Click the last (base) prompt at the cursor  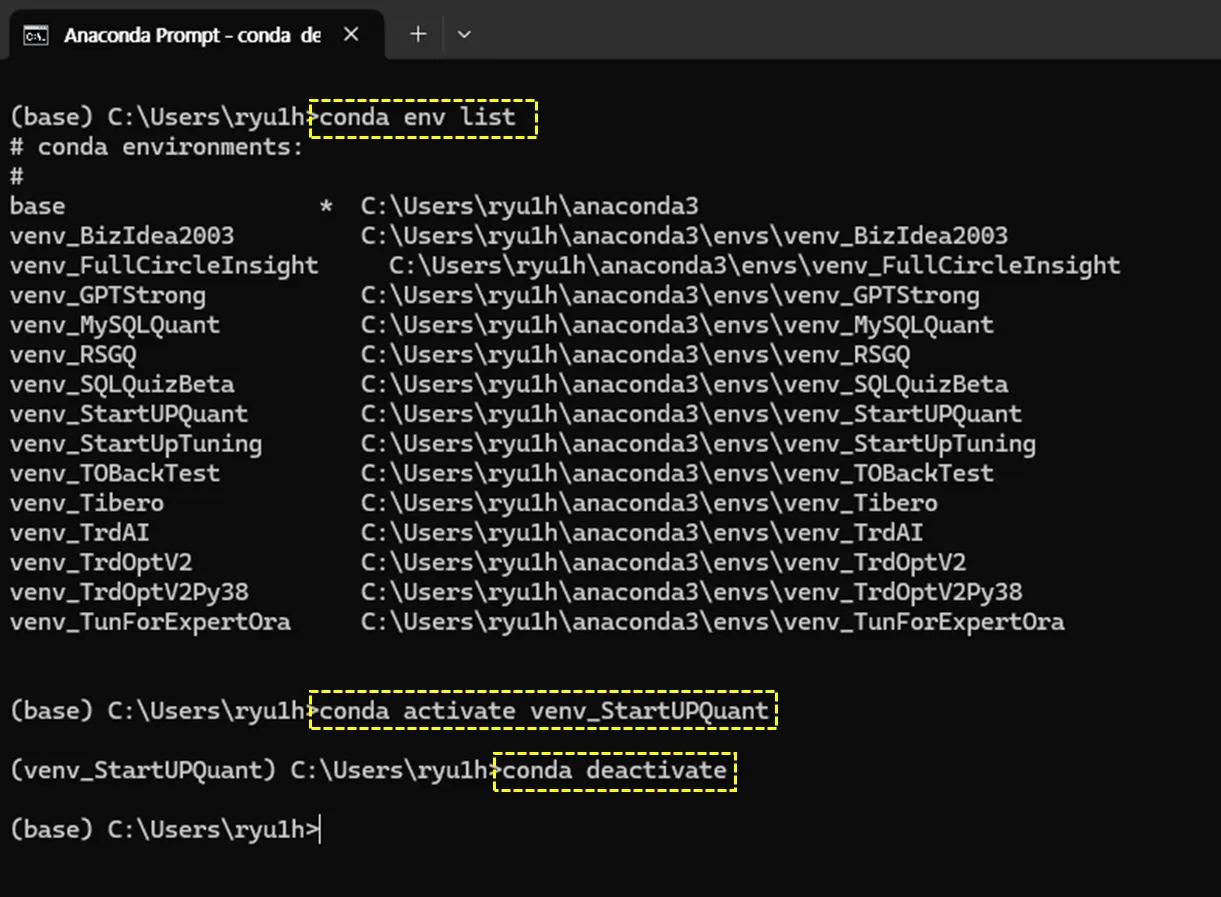[x=163, y=830]
